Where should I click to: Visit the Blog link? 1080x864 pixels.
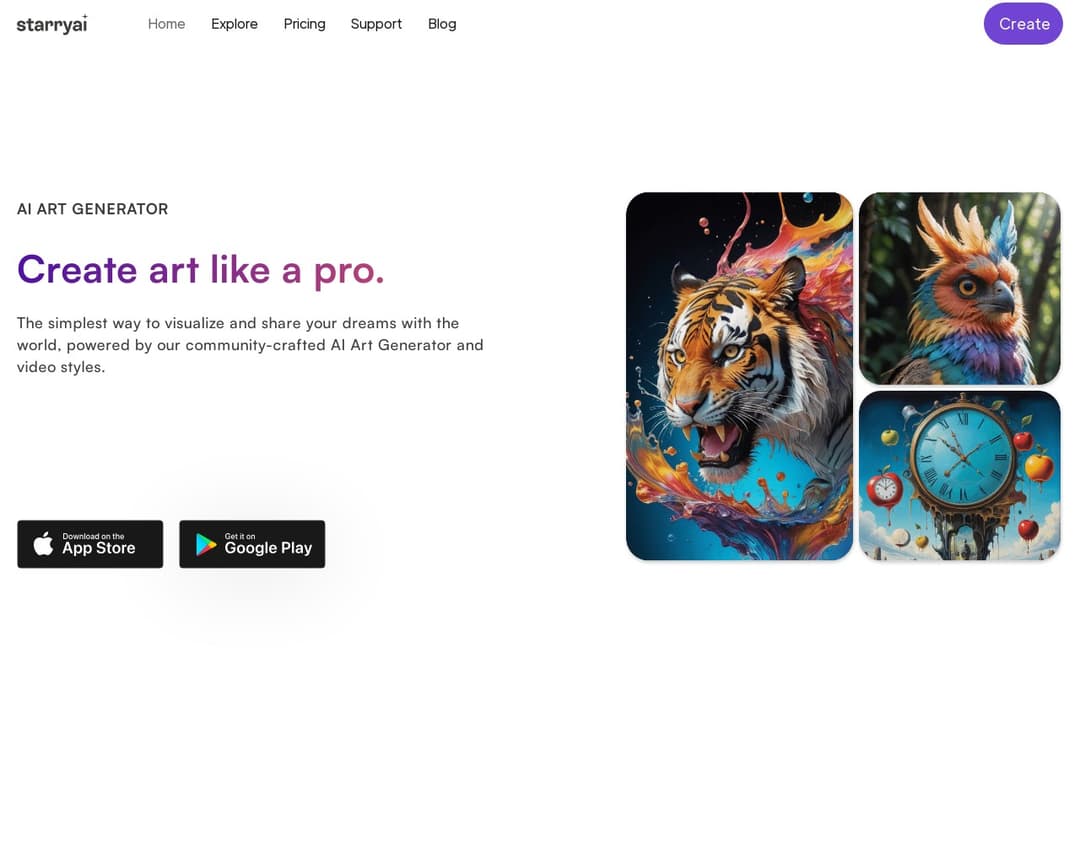pos(442,24)
